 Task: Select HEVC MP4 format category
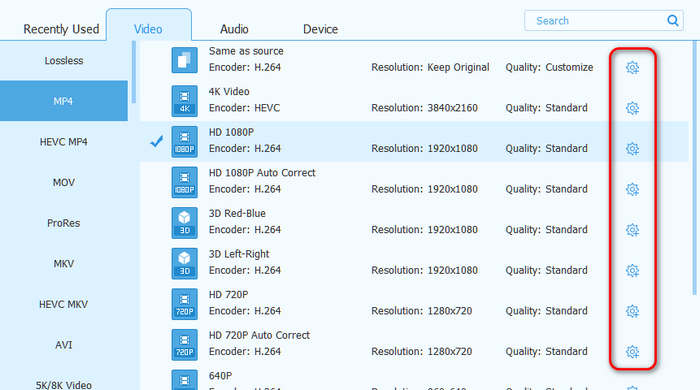(x=64, y=142)
